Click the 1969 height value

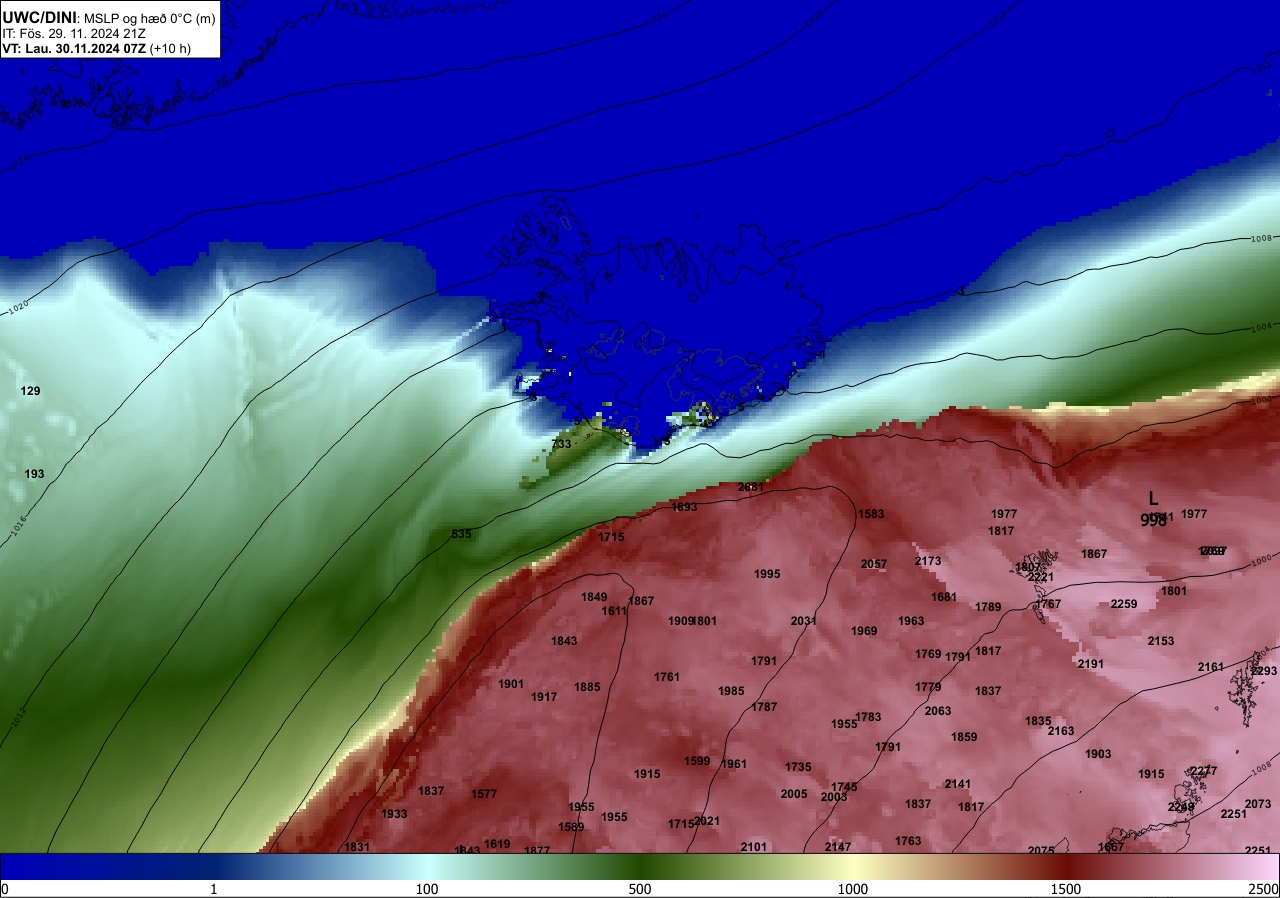864,631
